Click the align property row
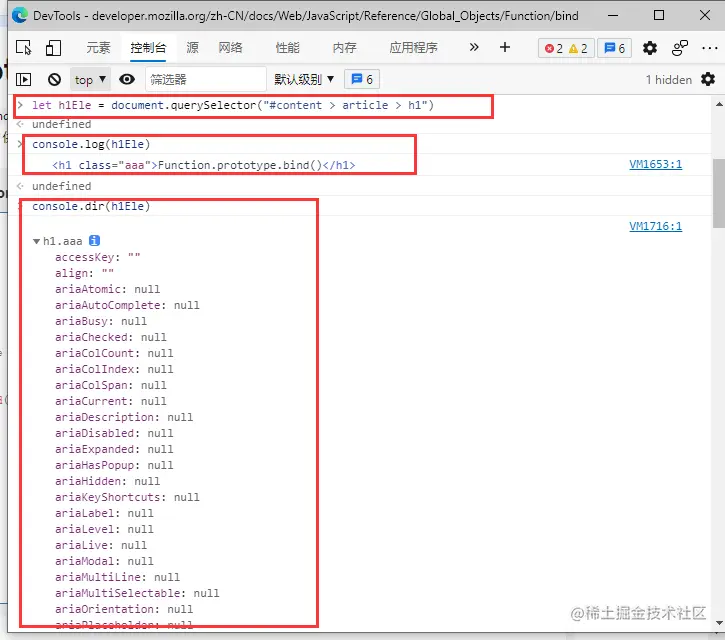Viewport: 725px width, 640px height. pyautogui.click(x=84, y=273)
